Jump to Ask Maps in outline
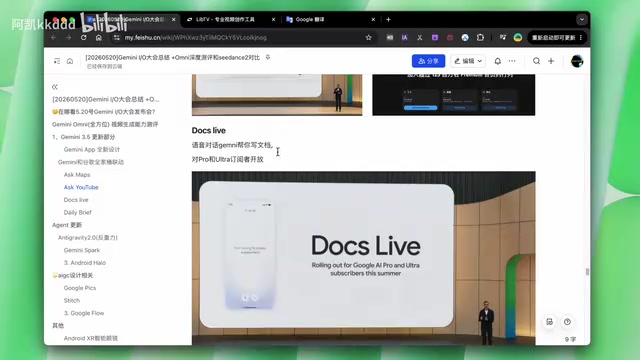This screenshot has width=640, height=360. 77,175
